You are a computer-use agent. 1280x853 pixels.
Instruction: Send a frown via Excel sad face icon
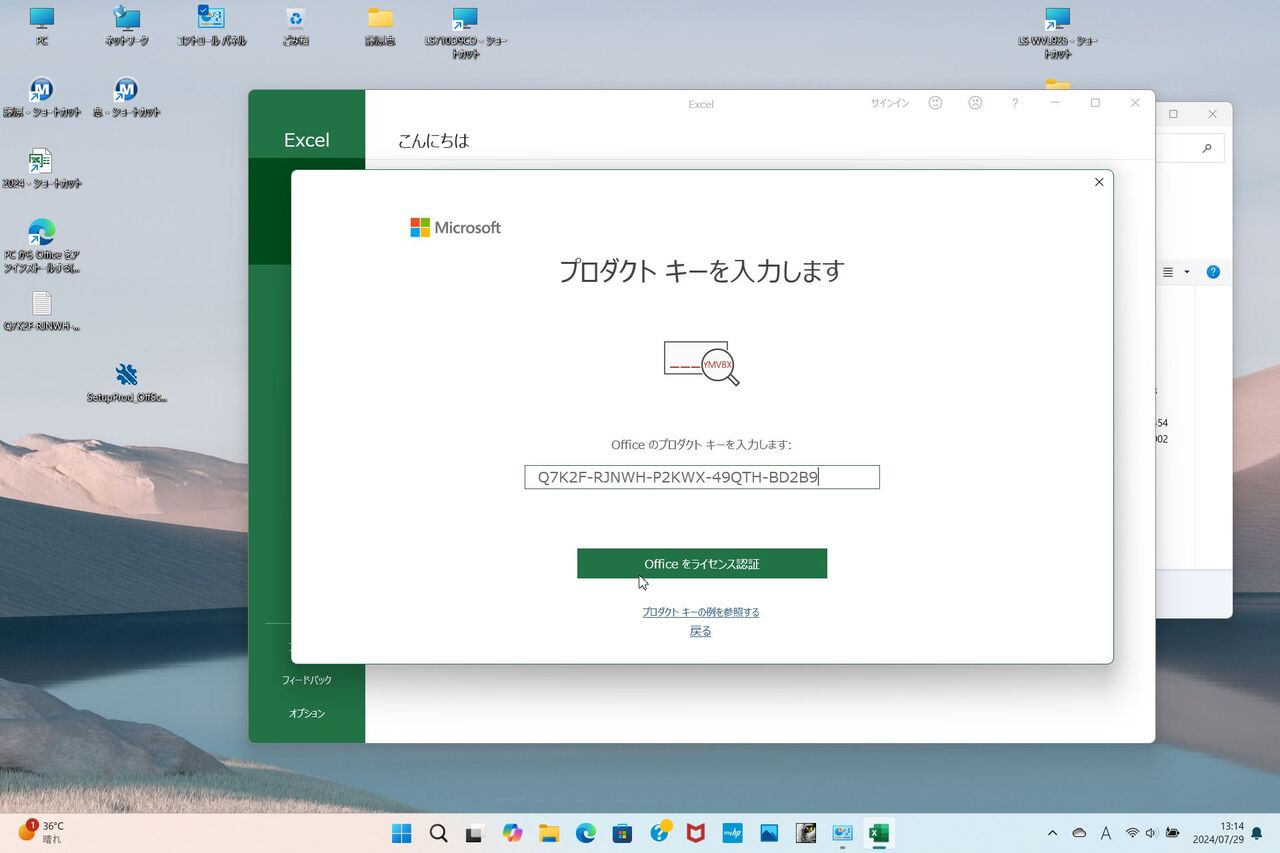pos(975,103)
